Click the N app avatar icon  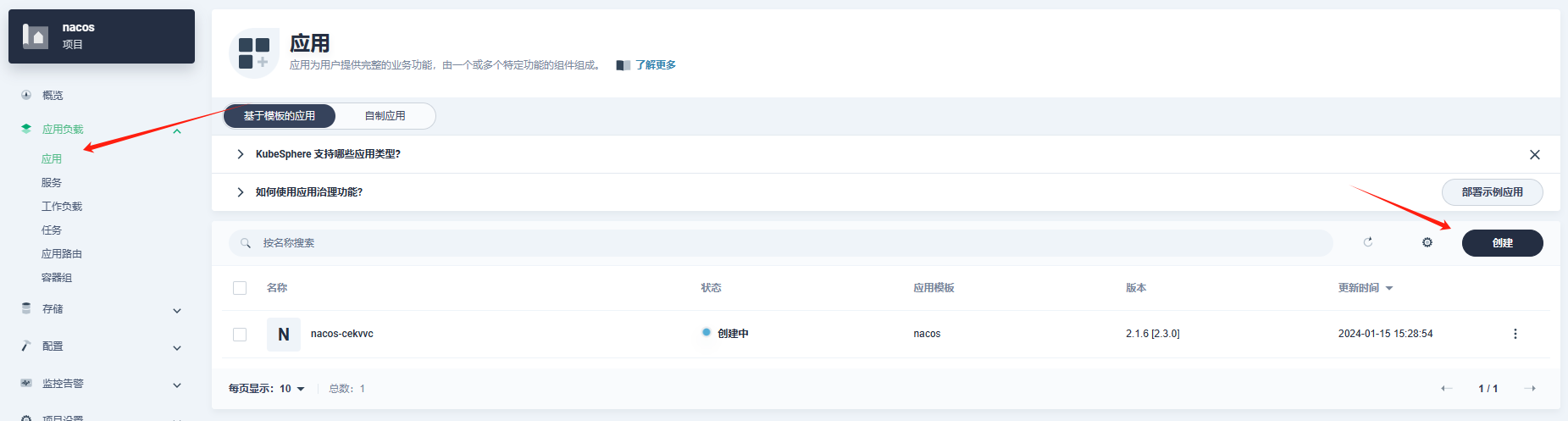(284, 335)
